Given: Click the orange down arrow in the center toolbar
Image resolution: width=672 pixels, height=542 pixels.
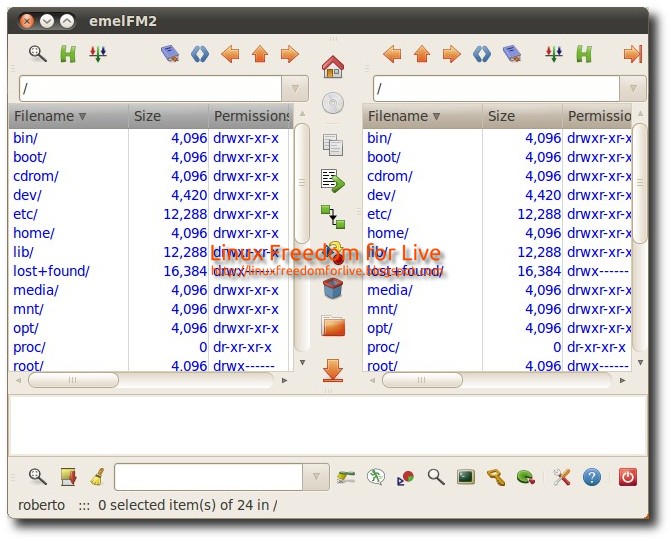Looking at the screenshot, I should (x=333, y=370).
